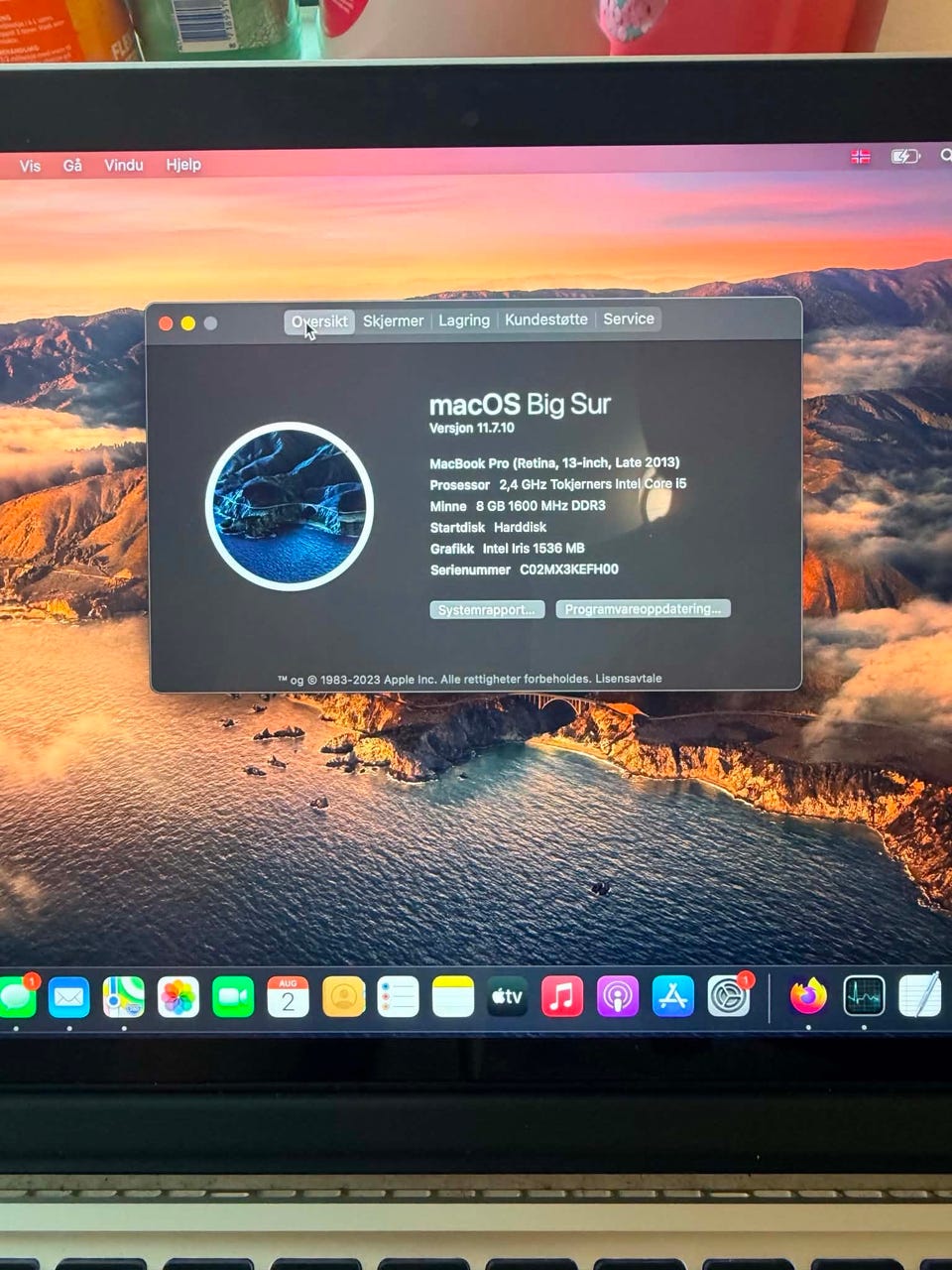
Task: Close the About This Mac window
Action: point(166,323)
